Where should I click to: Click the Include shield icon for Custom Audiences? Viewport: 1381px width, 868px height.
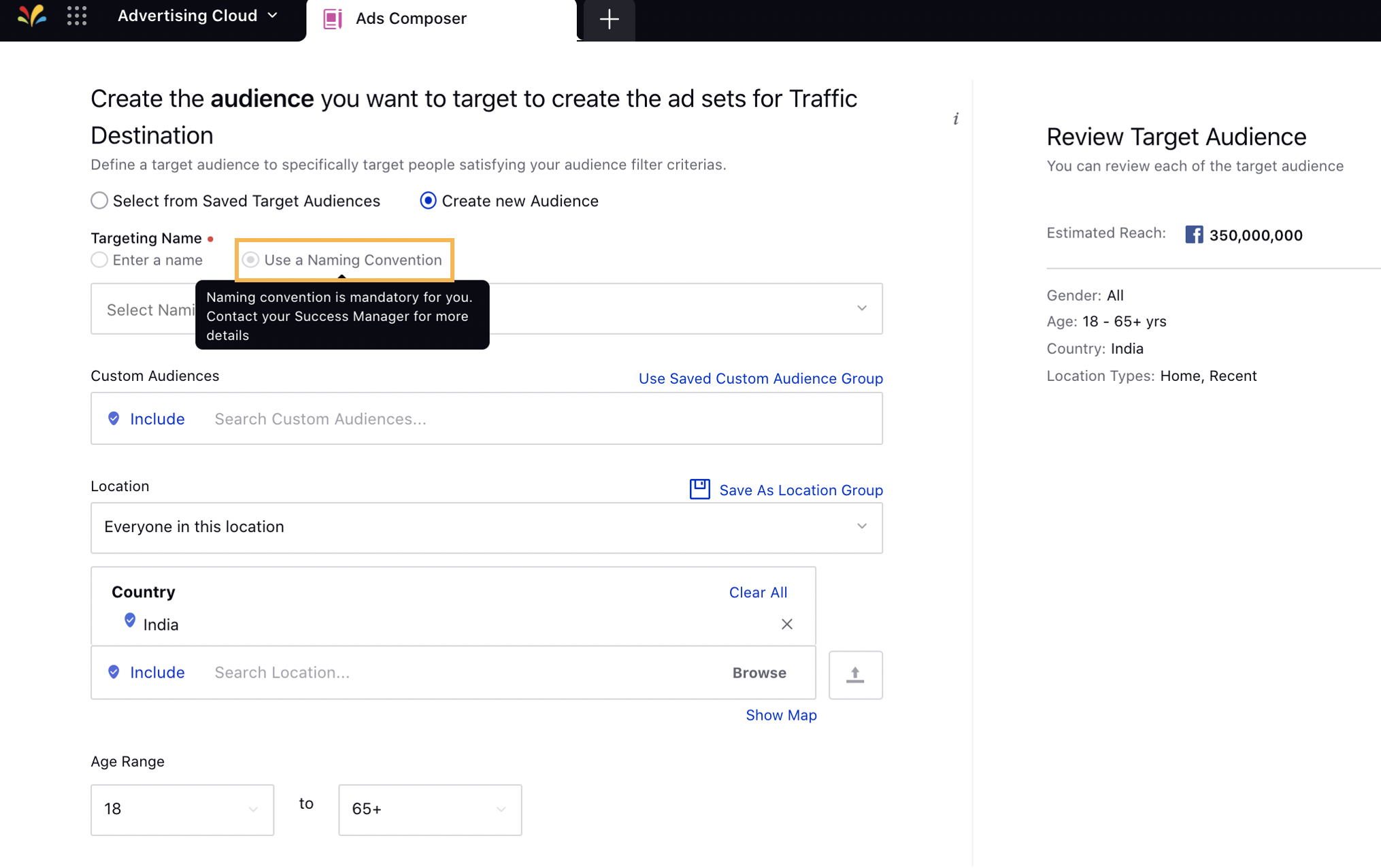point(113,418)
